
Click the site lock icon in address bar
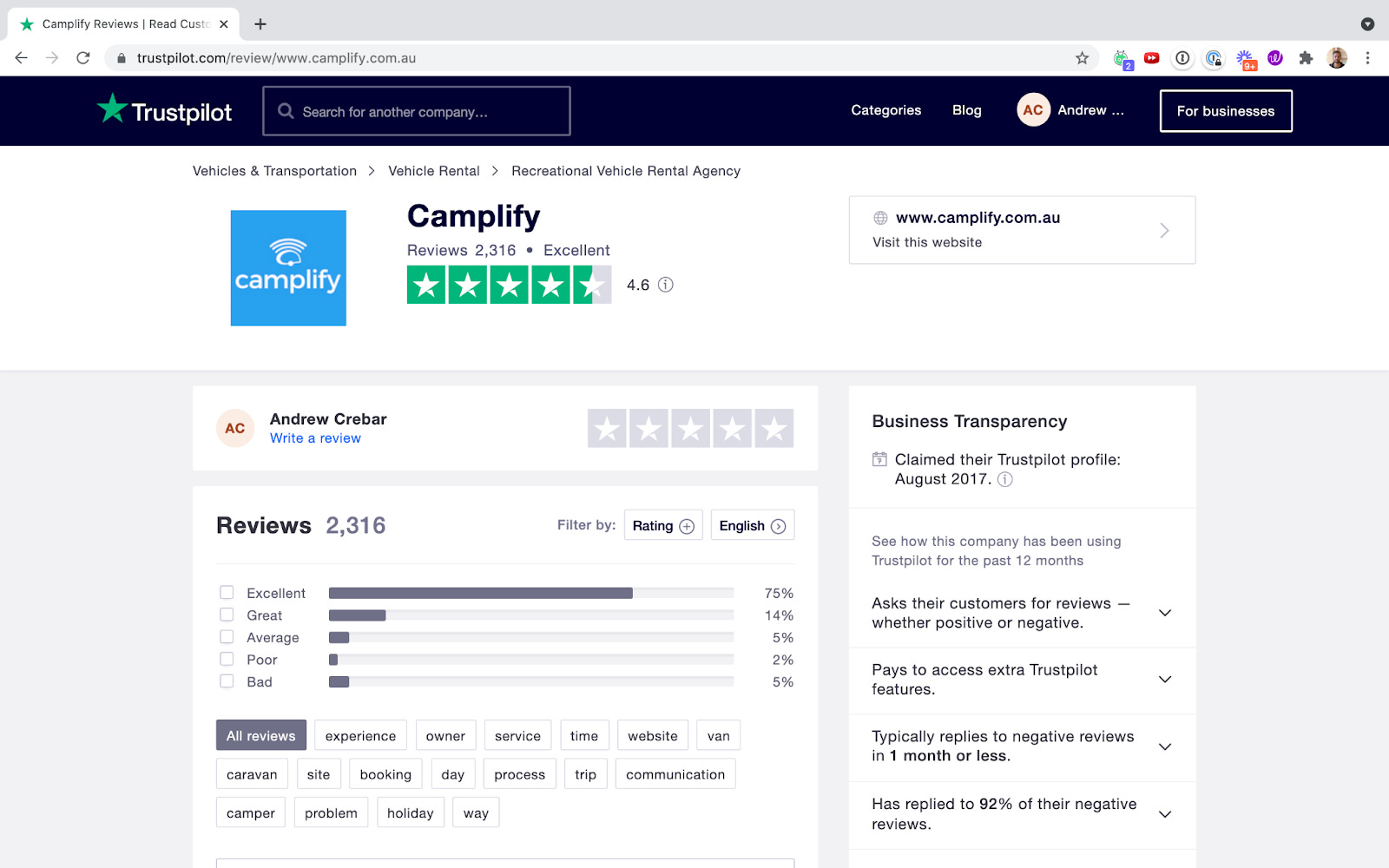tap(122, 58)
